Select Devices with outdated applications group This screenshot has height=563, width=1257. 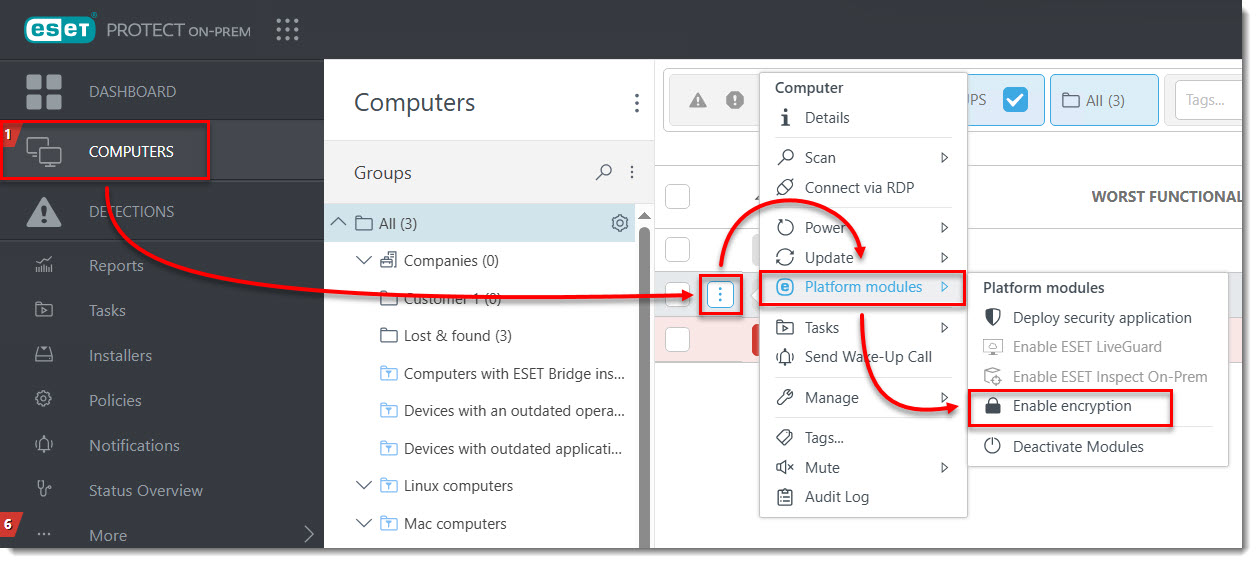(514, 449)
